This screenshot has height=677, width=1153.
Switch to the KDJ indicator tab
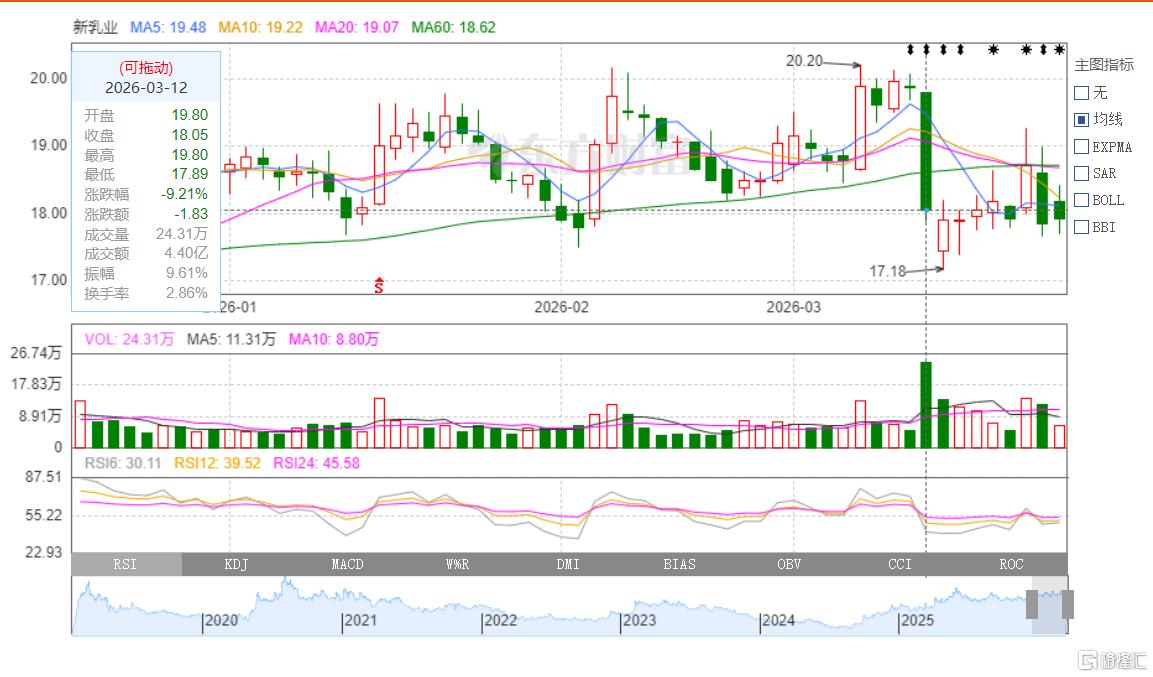click(x=236, y=564)
